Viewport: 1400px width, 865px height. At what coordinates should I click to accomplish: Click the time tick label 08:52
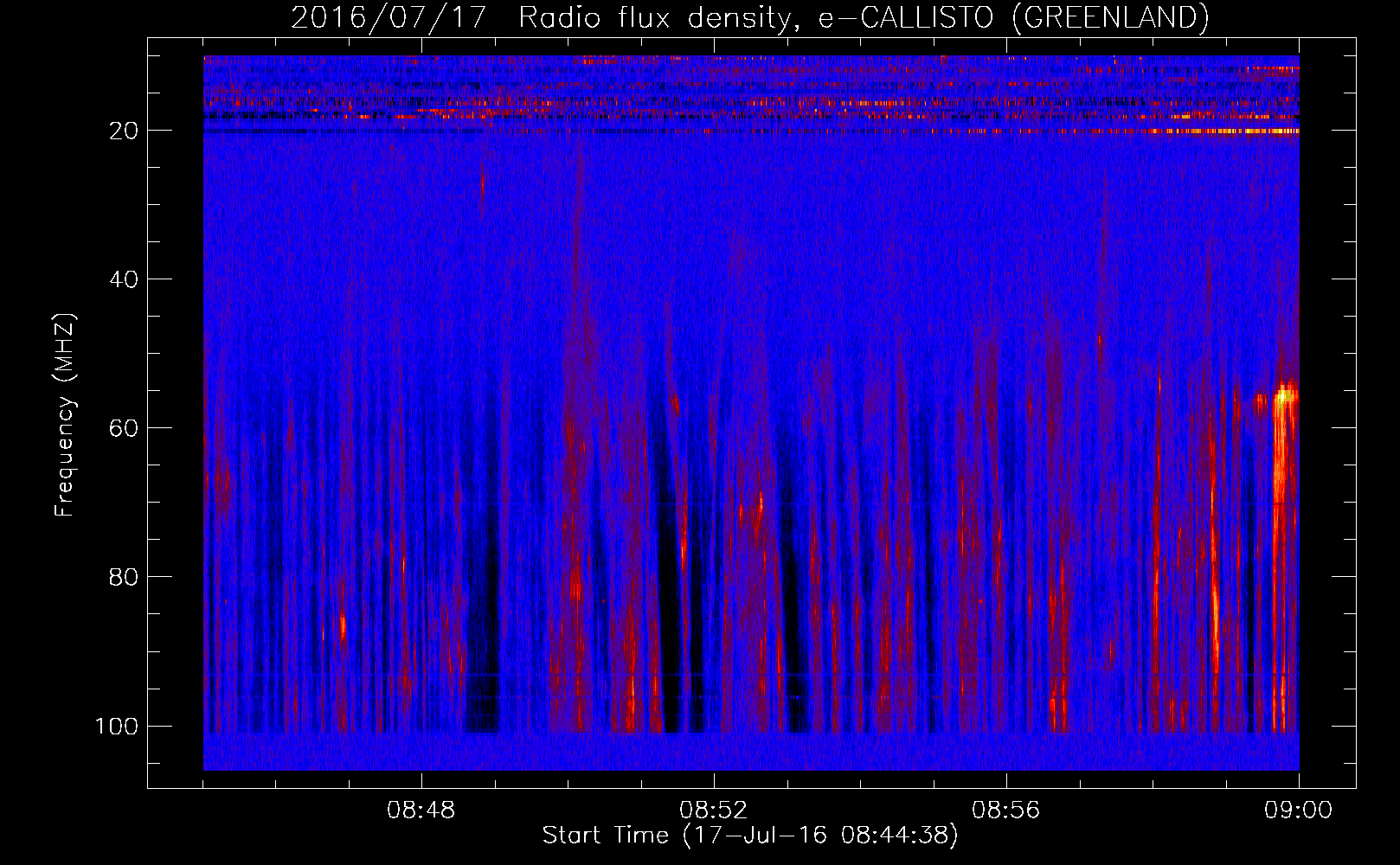click(714, 811)
